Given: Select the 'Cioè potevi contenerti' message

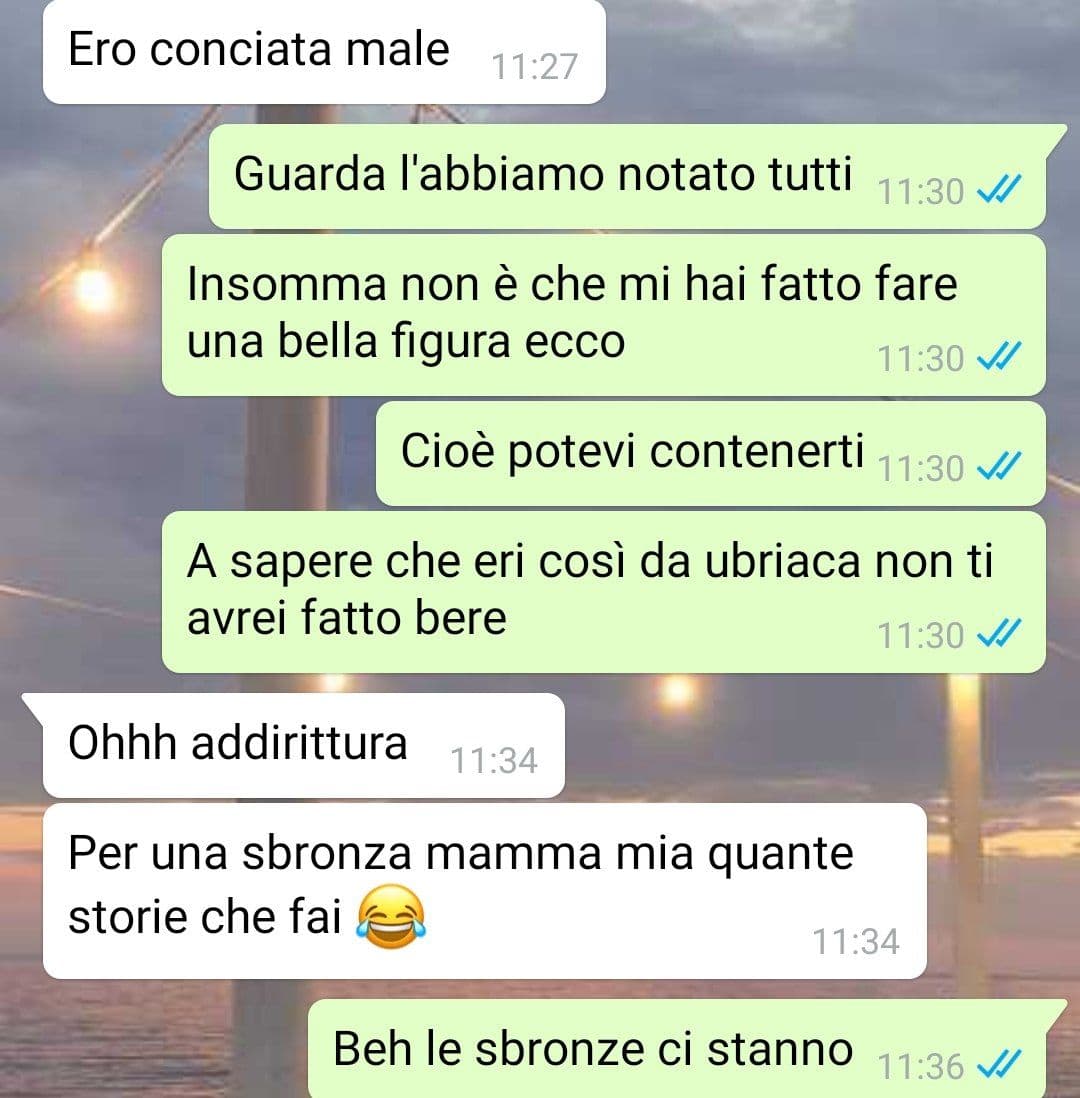Looking at the screenshot, I should click(711, 454).
